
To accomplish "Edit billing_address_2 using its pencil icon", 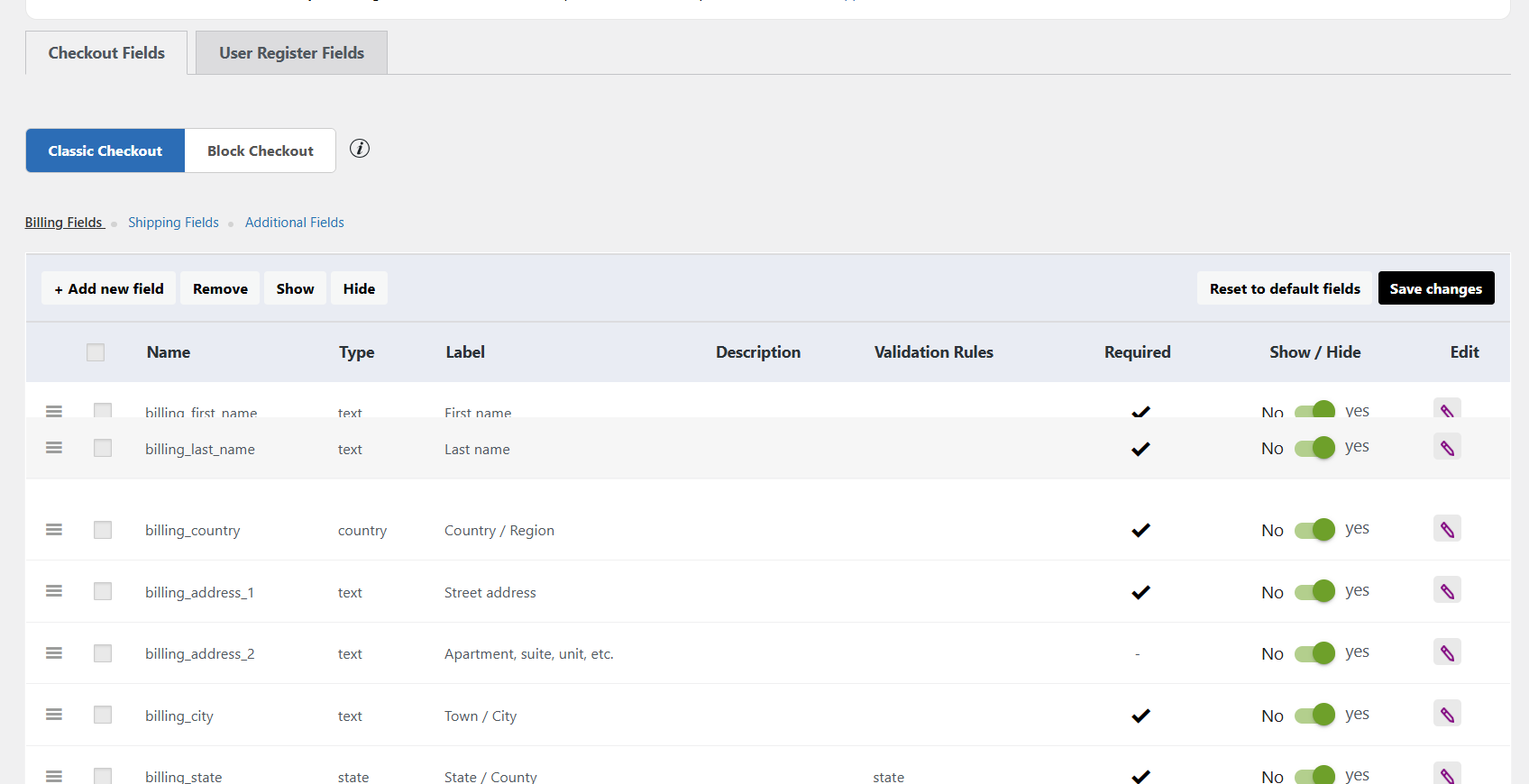I will tap(1447, 653).
